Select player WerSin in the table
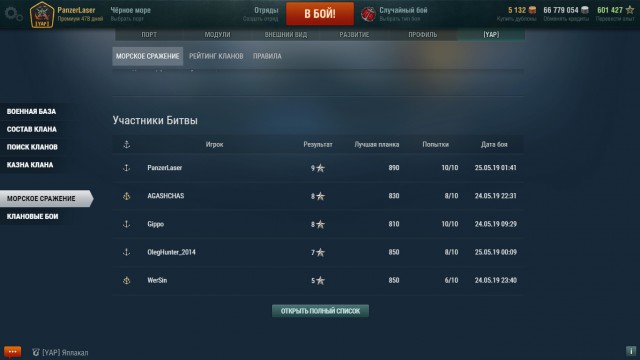The width and height of the screenshot is (640, 360). click(157, 280)
